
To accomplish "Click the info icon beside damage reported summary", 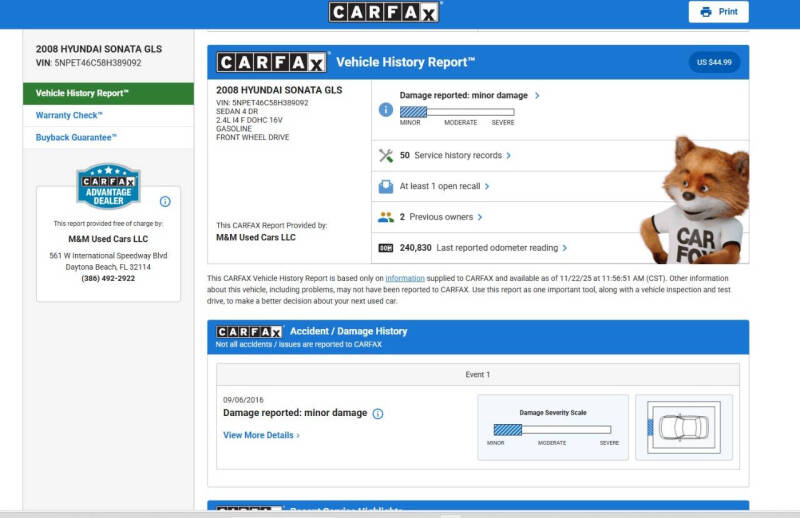I will pos(385,110).
